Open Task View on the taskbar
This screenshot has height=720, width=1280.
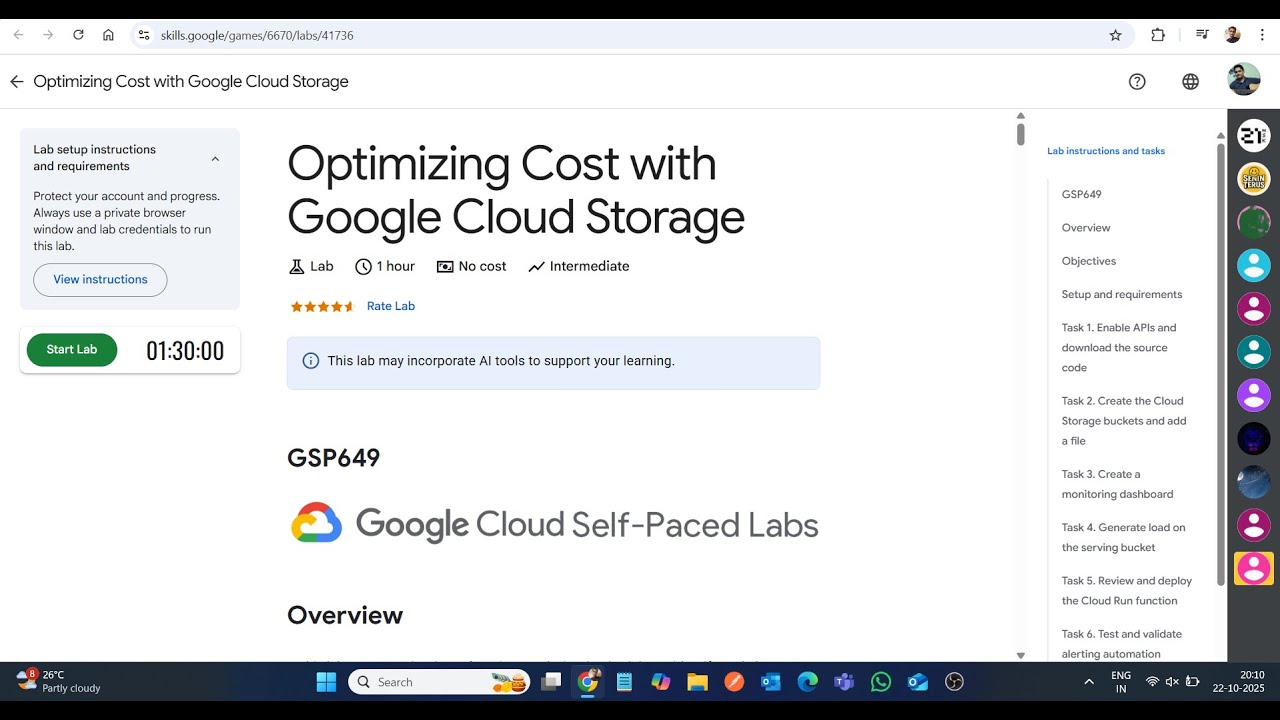click(551, 682)
